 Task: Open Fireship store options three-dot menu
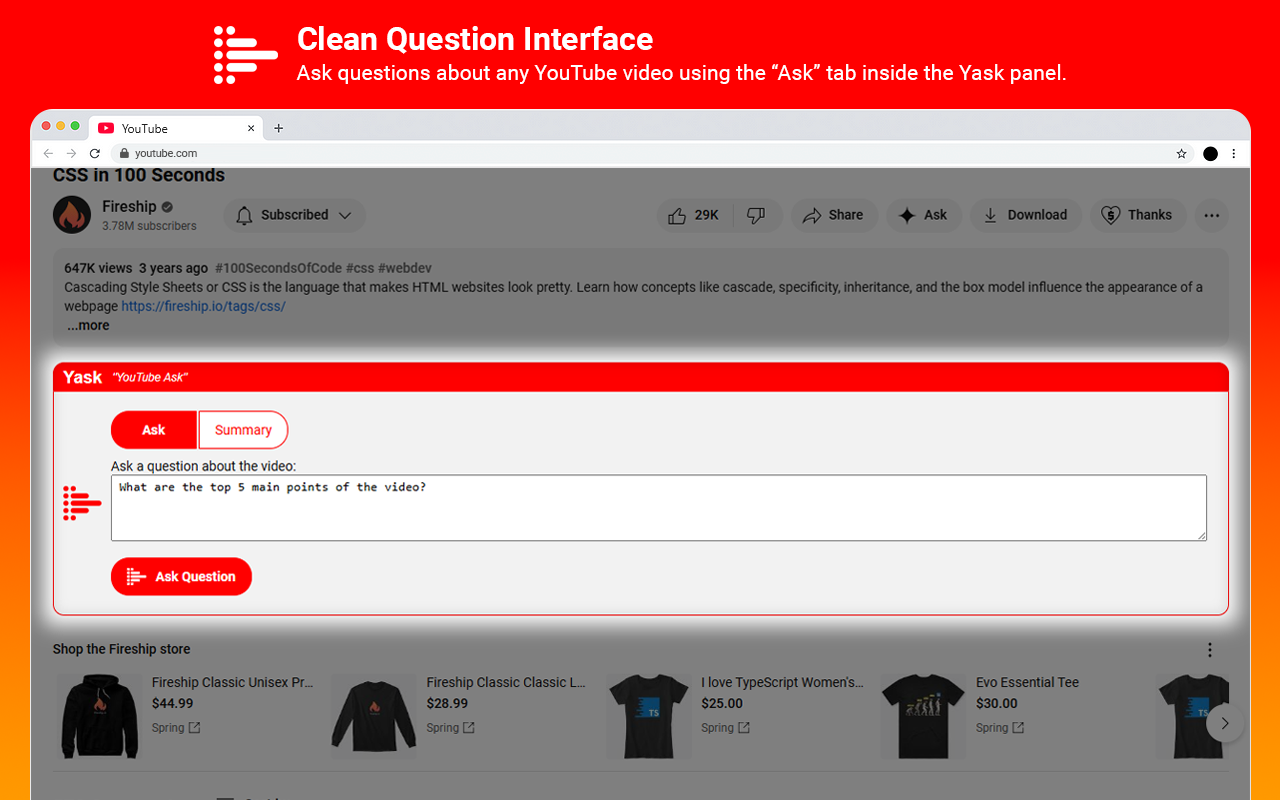pos(1210,650)
